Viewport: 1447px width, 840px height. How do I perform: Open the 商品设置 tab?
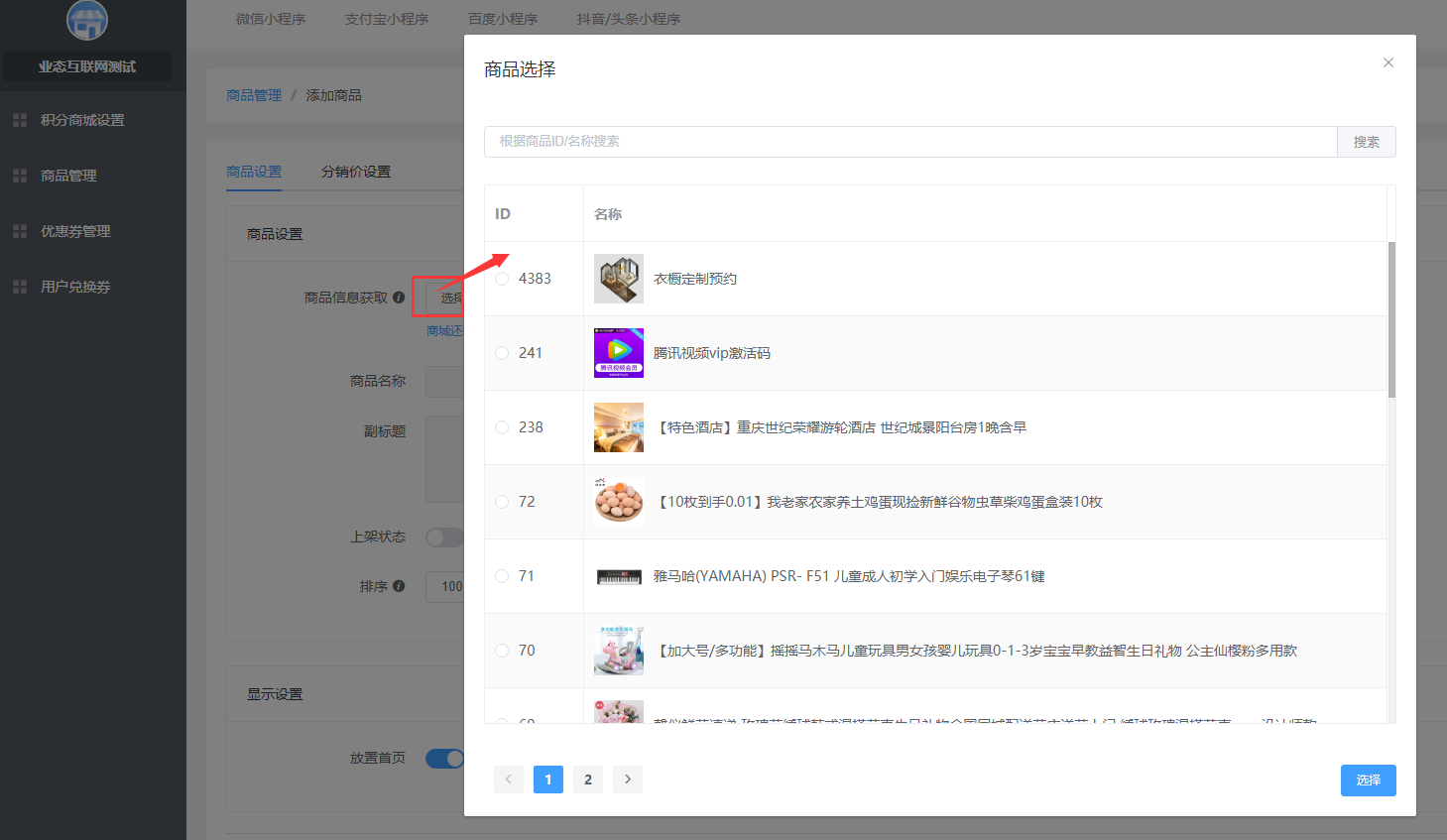254,172
